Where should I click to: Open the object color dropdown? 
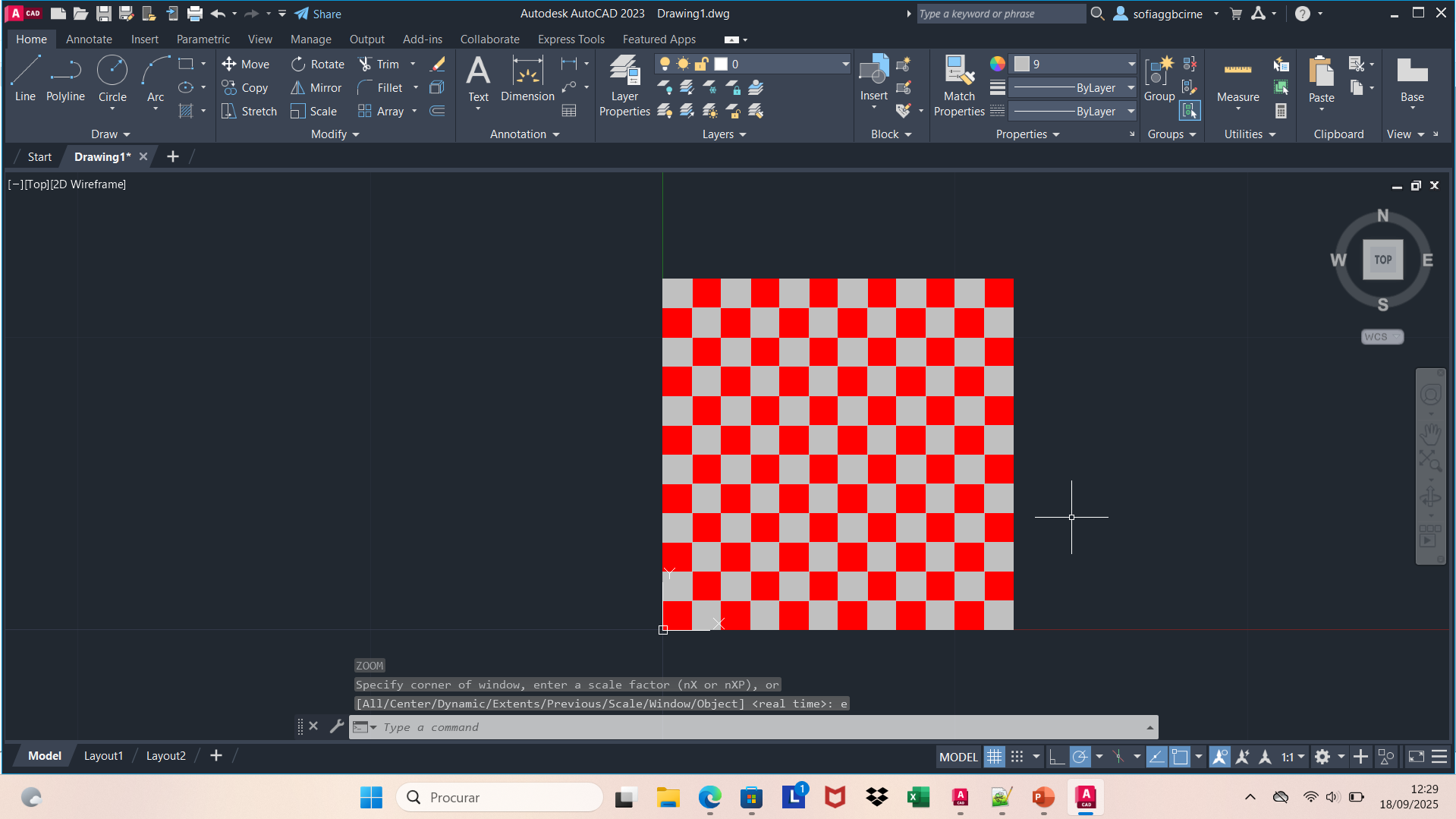point(1131,65)
